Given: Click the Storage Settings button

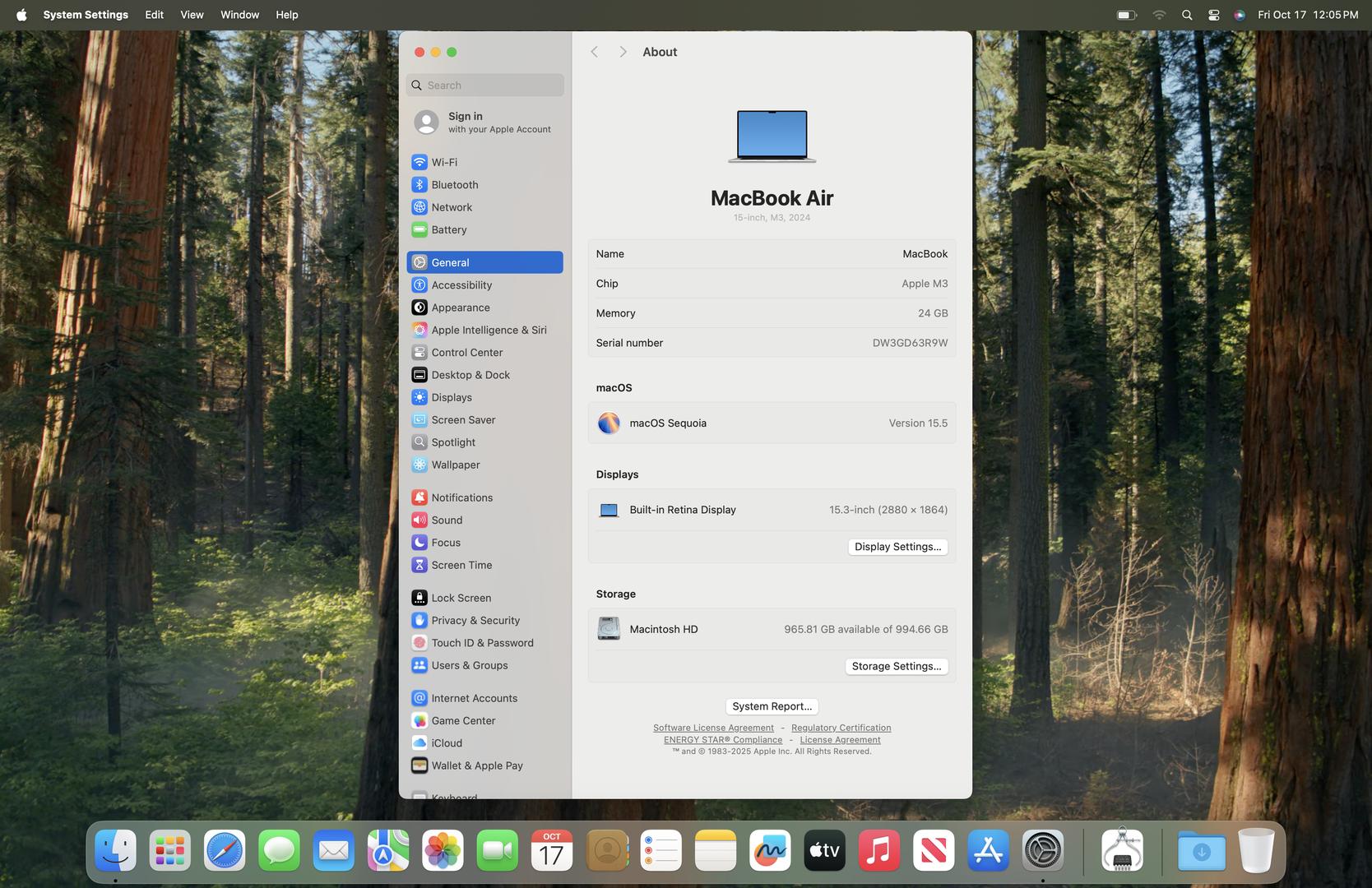Looking at the screenshot, I should pyautogui.click(x=896, y=667).
